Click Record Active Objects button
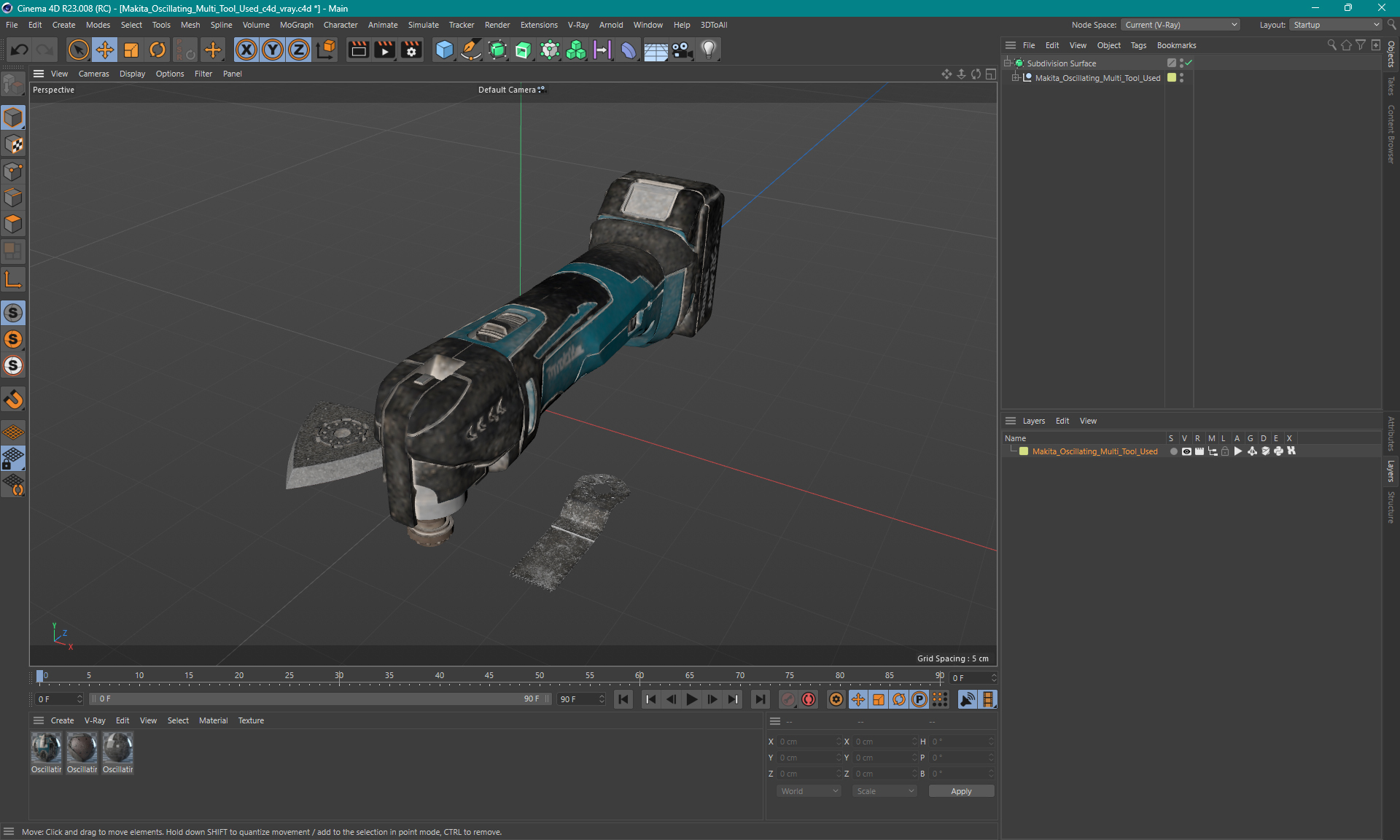Image resolution: width=1400 pixels, height=840 pixels. coord(788,699)
